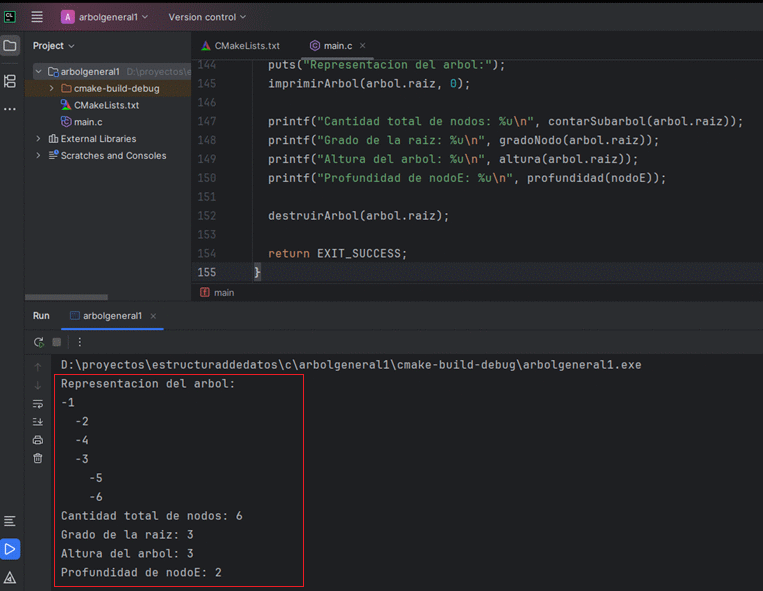
Task: Open the hamburger main menu
Action: 37,17
